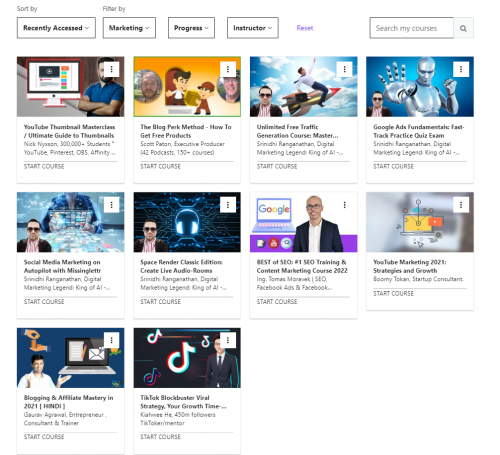Viewport: 500px width, 455px height.
Task: Expand the Instructor filter dropdown
Action: [x=253, y=28]
